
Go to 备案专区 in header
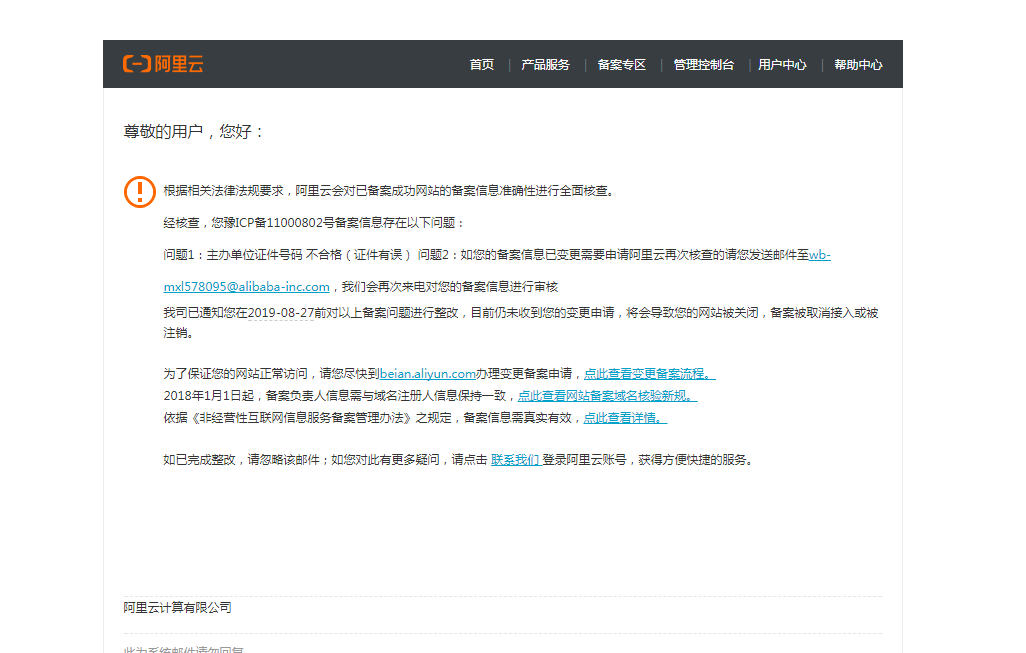tap(622, 65)
